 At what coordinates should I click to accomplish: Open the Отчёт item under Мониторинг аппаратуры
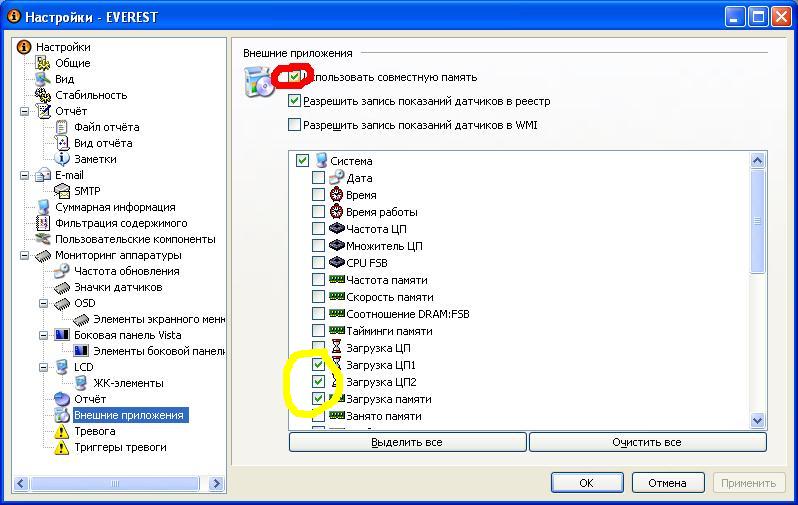(x=90, y=399)
